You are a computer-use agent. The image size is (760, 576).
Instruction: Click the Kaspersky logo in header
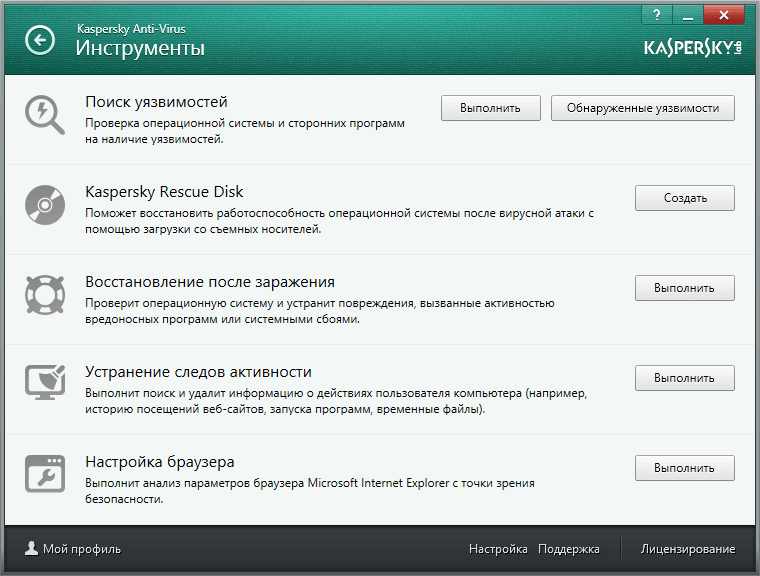click(693, 48)
